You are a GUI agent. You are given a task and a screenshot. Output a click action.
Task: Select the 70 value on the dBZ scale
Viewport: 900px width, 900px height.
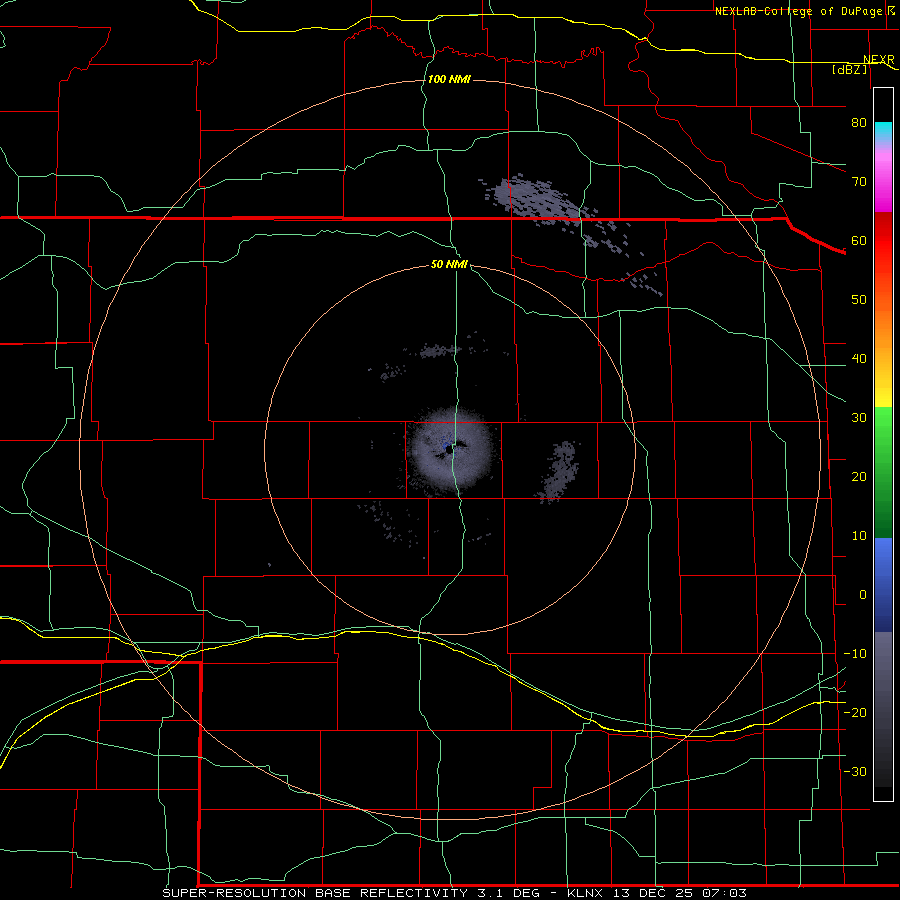pos(859,181)
